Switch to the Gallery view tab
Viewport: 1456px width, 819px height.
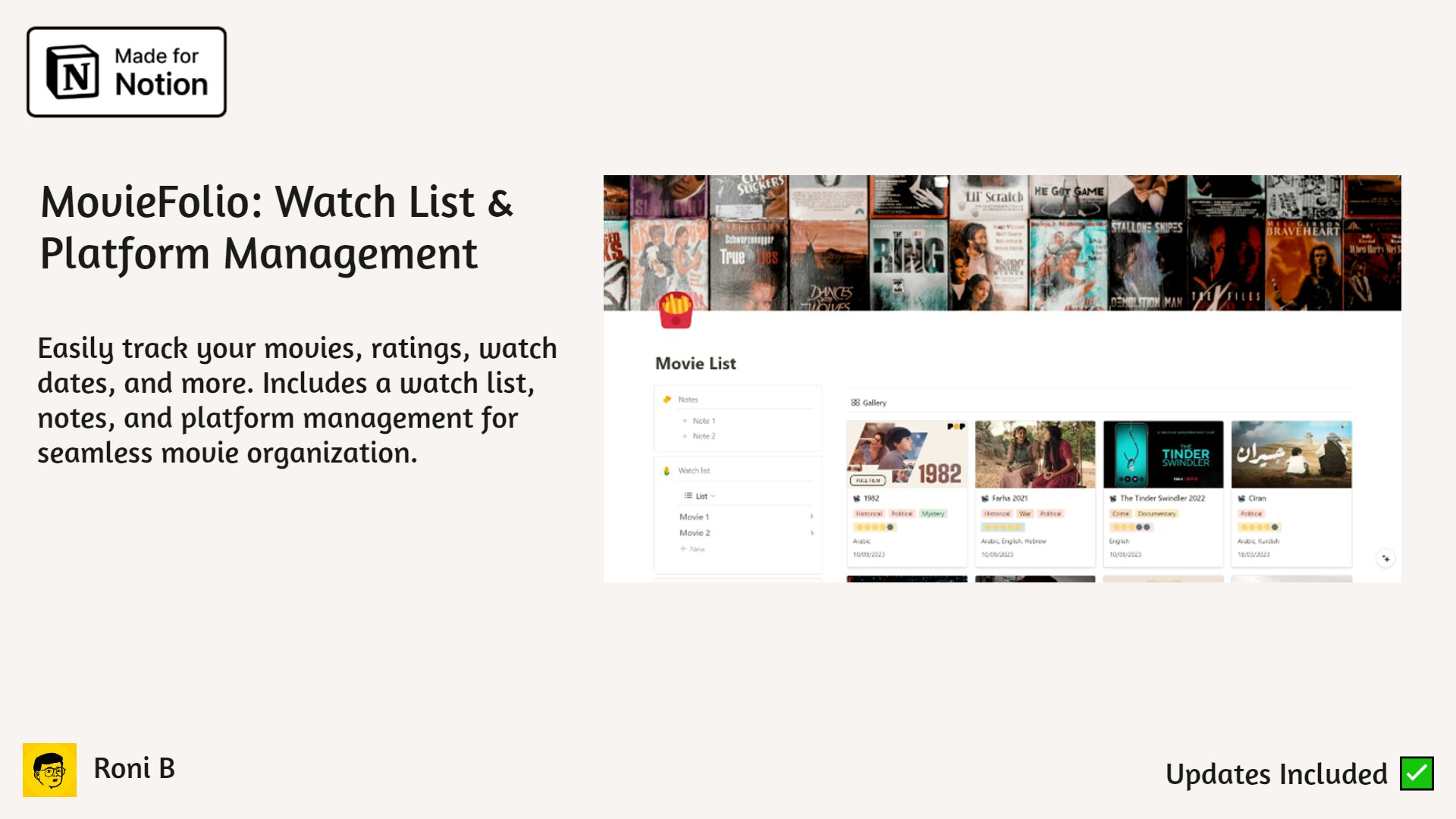pos(869,403)
